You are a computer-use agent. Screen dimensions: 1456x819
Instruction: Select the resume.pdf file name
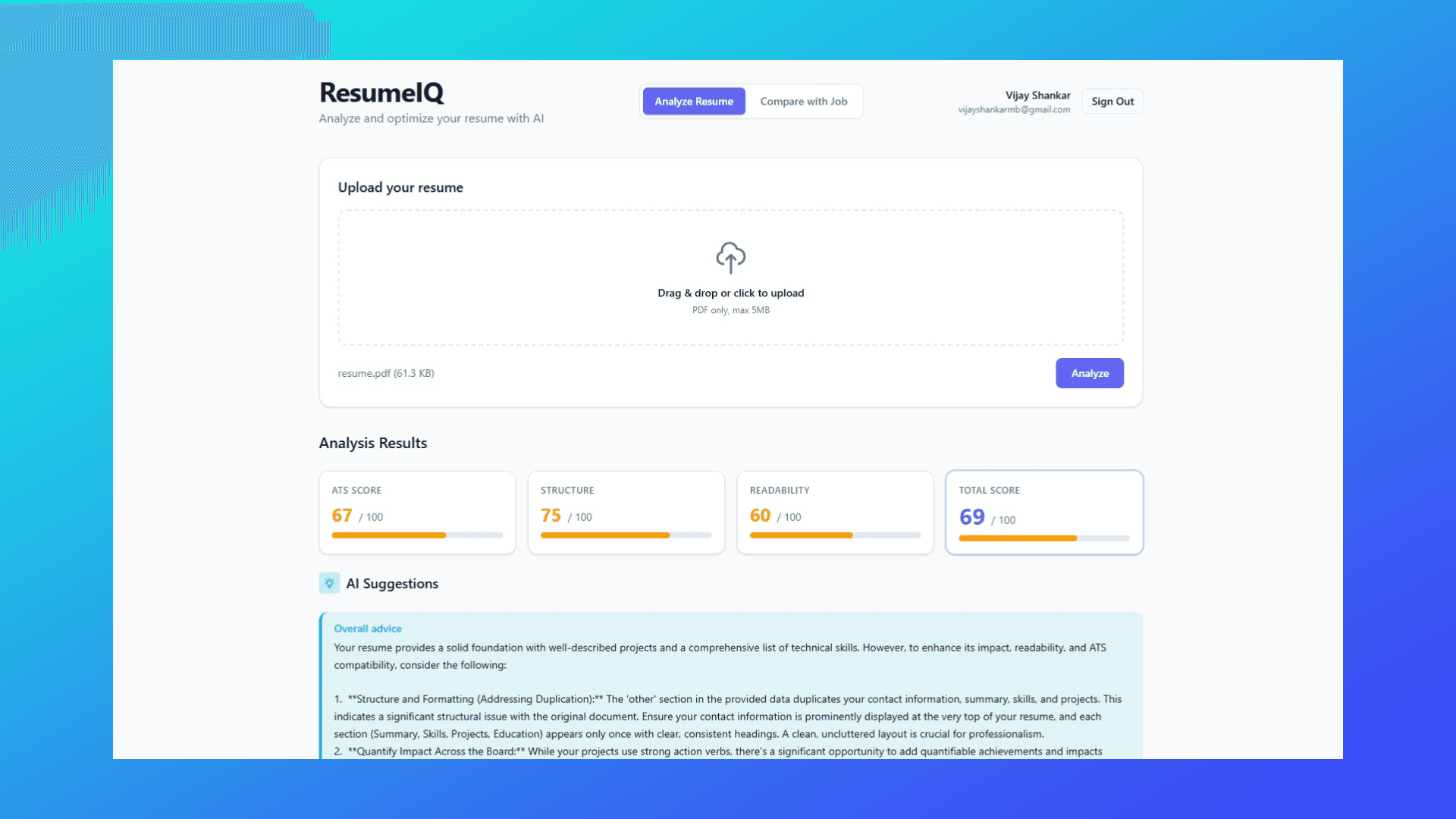(386, 373)
